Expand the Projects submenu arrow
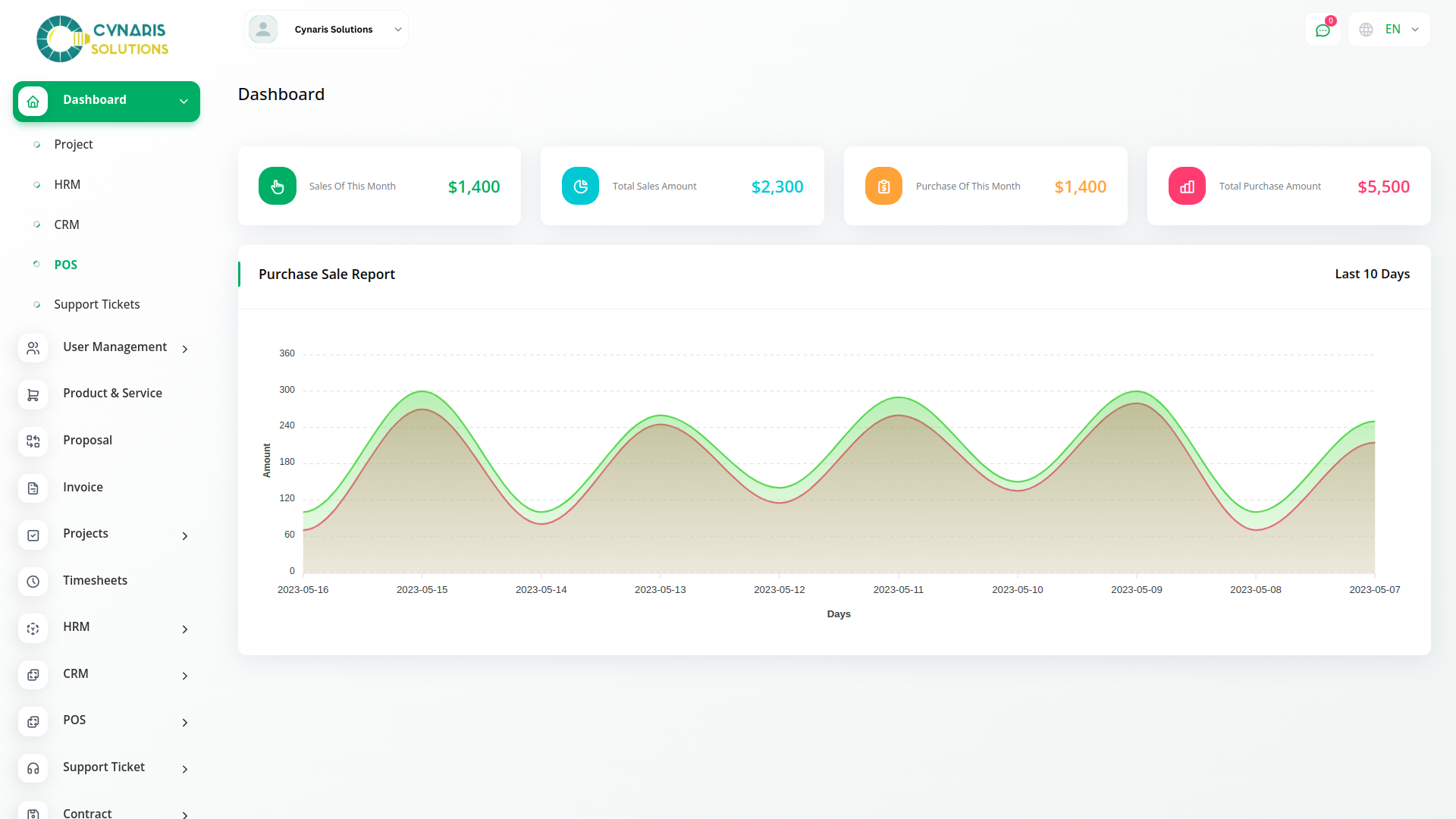Screen dimensions: 1456x819 184,536
